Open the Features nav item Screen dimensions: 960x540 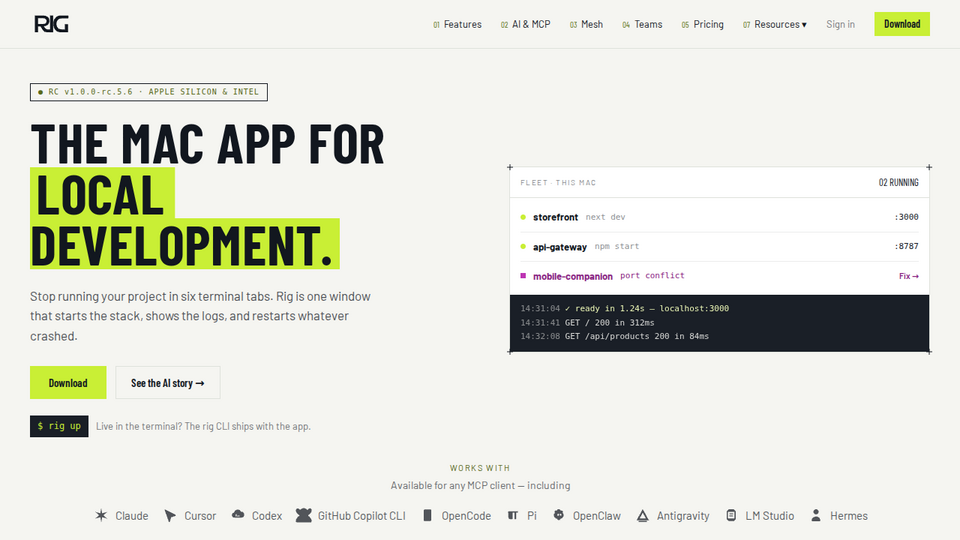tap(457, 24)
